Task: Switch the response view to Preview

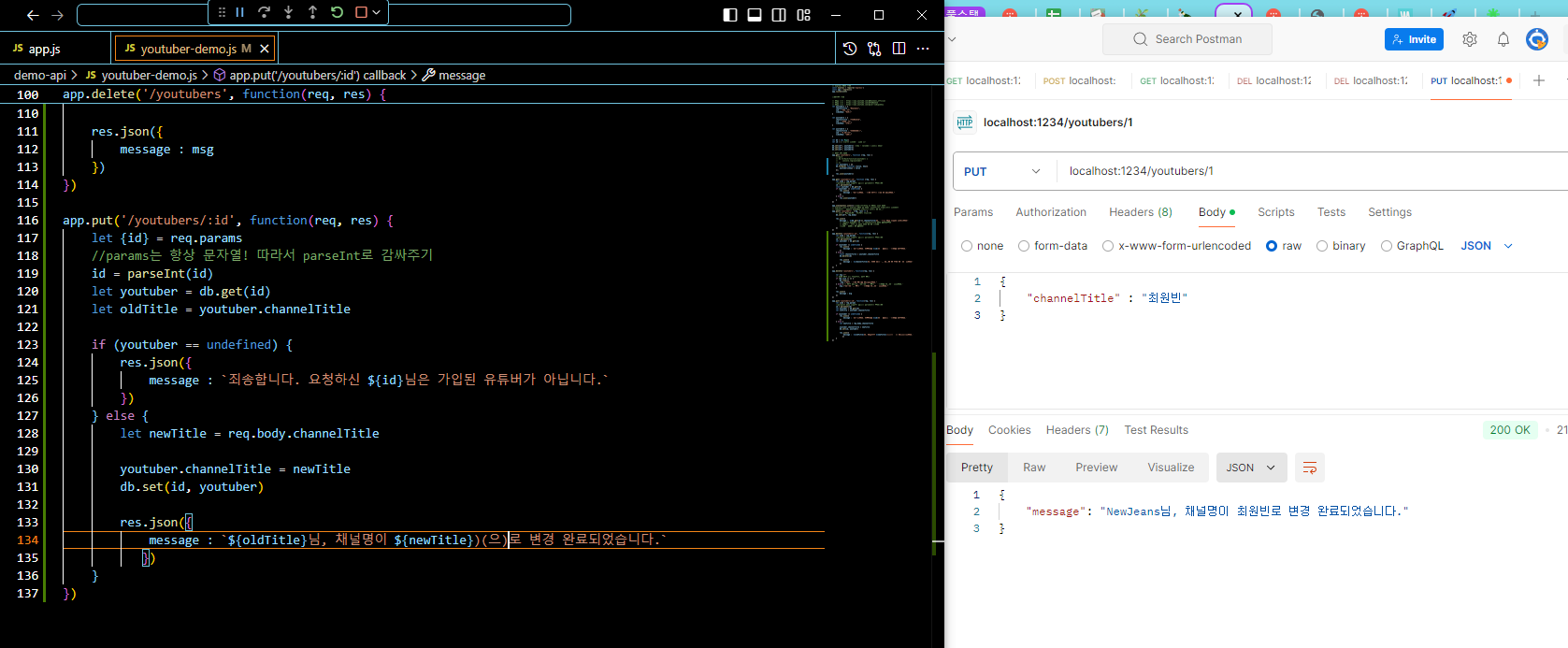Action: (1097, 468)
